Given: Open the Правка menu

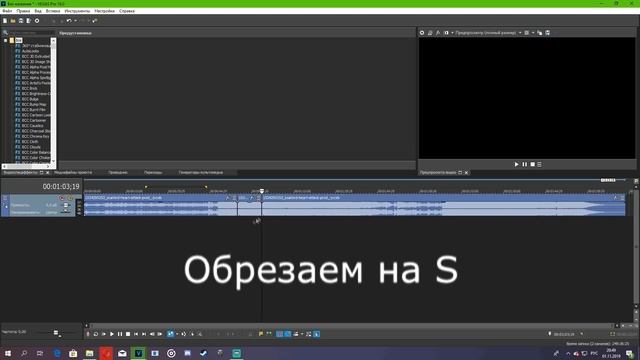Looking at the screenshot, I should (x=23, y=11).
